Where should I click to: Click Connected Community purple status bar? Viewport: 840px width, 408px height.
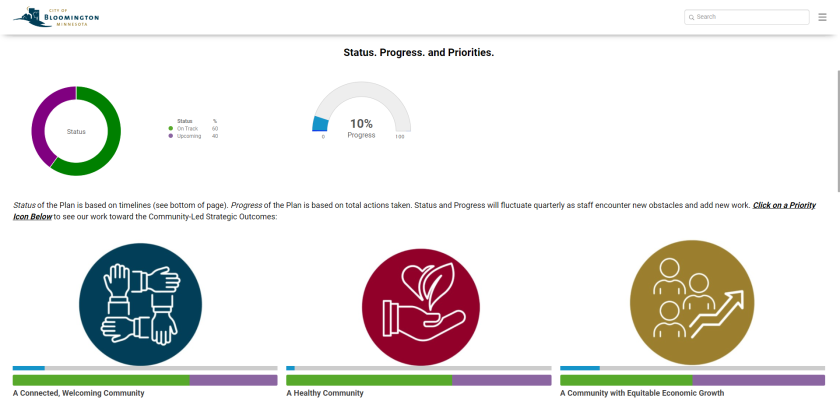233,380
